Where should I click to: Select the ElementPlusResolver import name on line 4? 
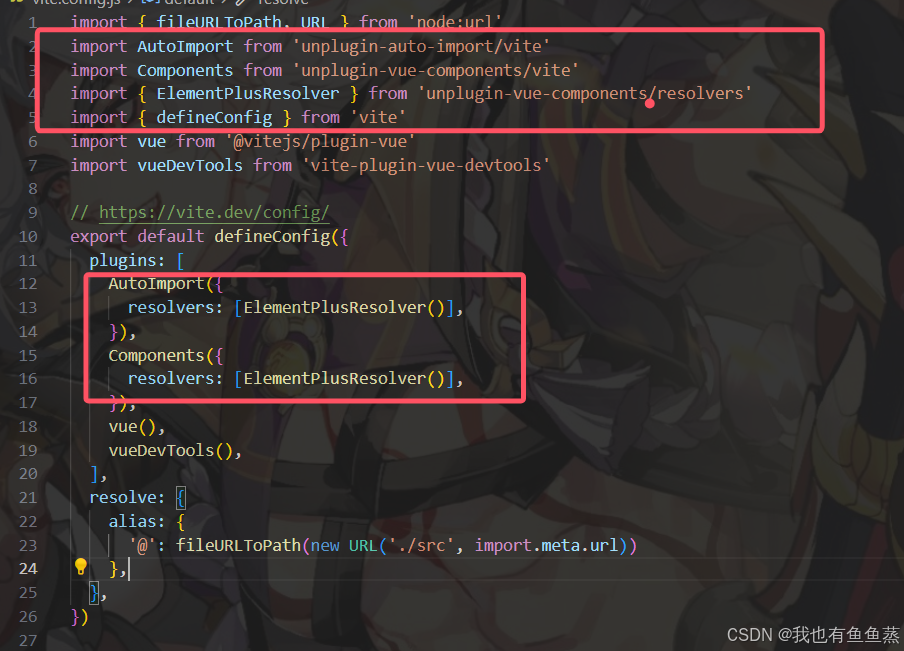click(x=247, y=93)
